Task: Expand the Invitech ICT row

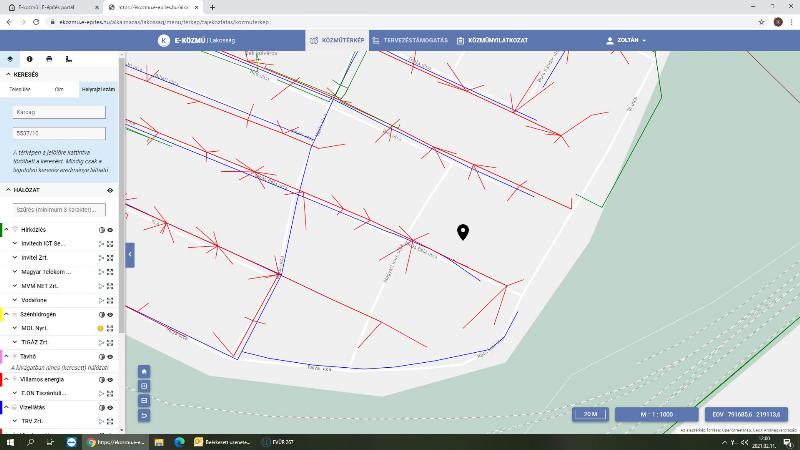Action: coord(15,243)
